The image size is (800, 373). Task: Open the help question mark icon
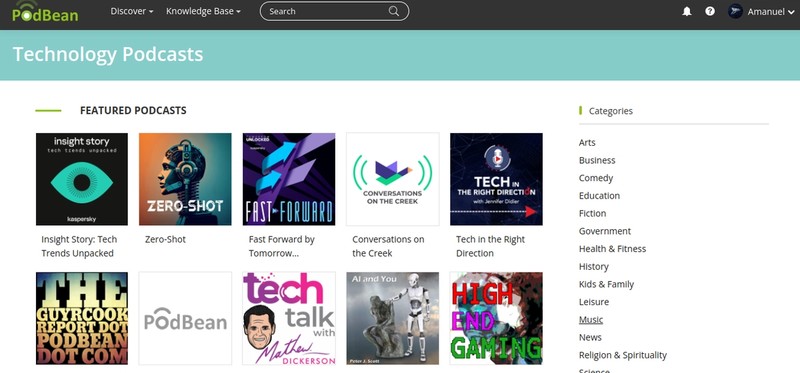710,11
